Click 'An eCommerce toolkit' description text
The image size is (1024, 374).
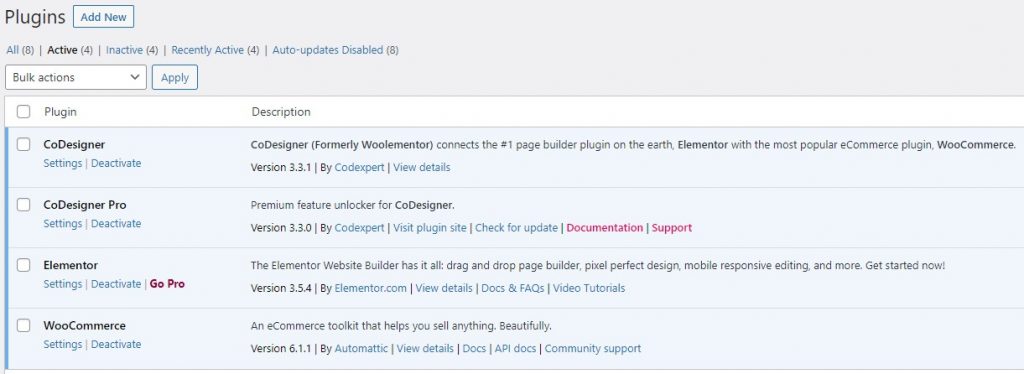[x=401, y=325]
